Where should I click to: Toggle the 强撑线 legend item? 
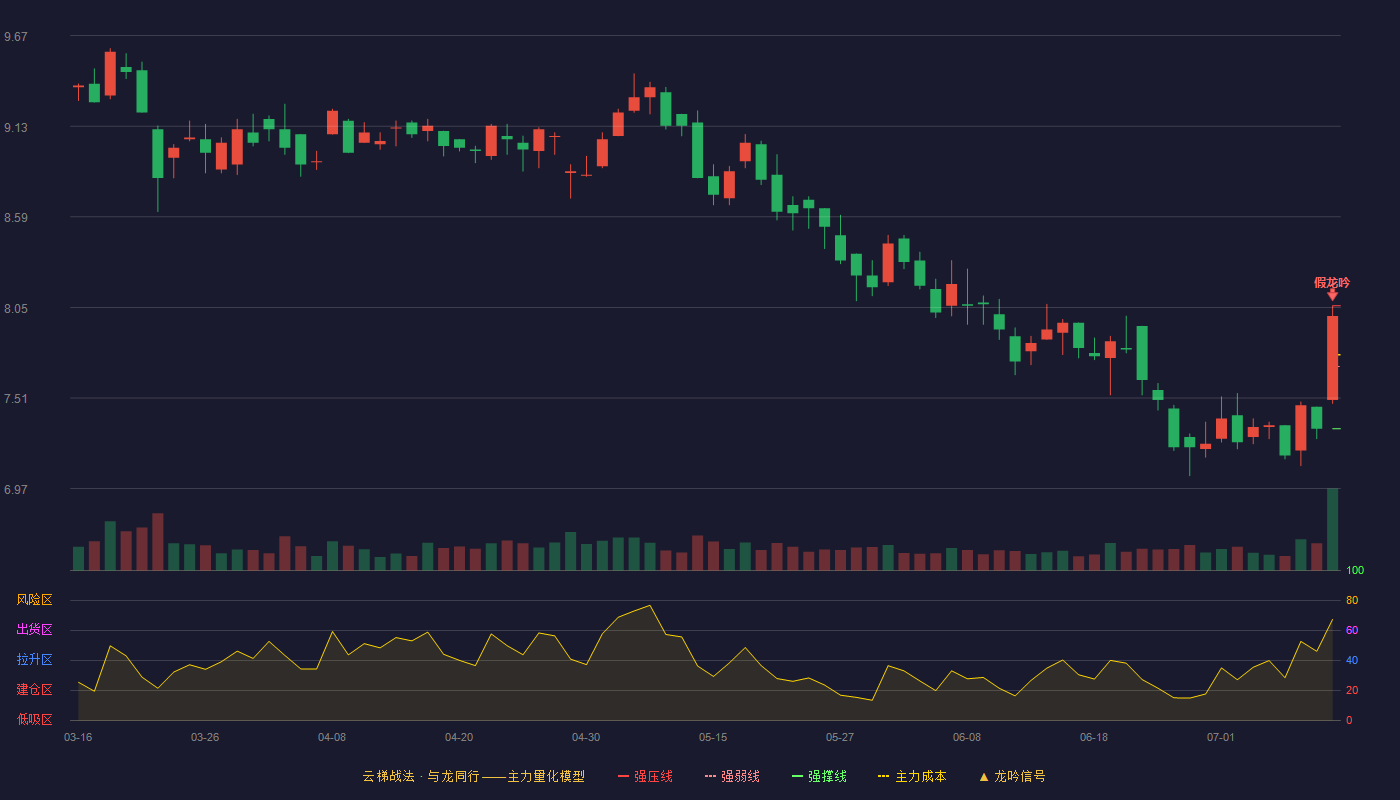tap(819, 776)
